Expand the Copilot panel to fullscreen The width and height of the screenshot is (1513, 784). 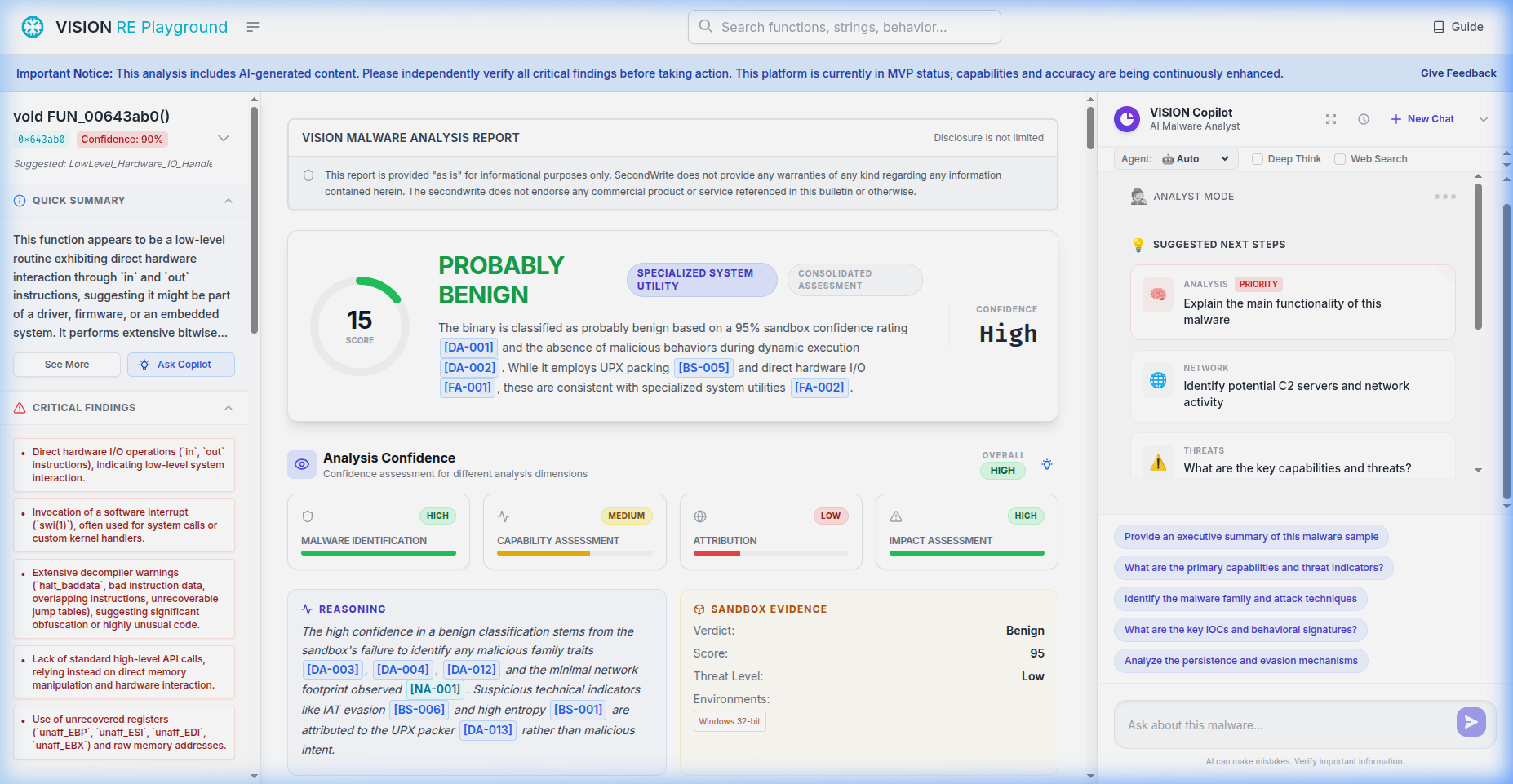pyautogui.click(x=1331, y=119)
